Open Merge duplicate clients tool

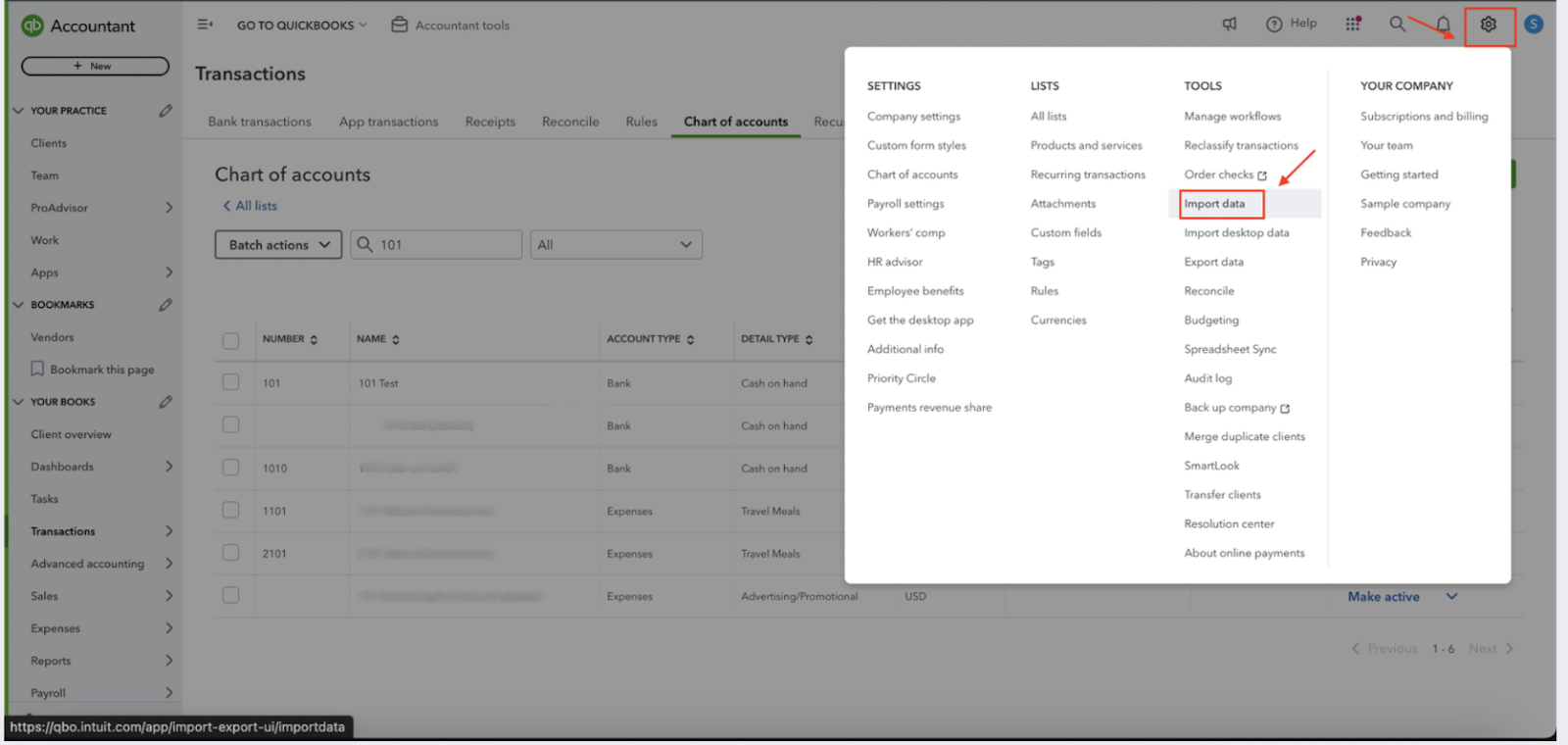click(x=1245, y=437)
